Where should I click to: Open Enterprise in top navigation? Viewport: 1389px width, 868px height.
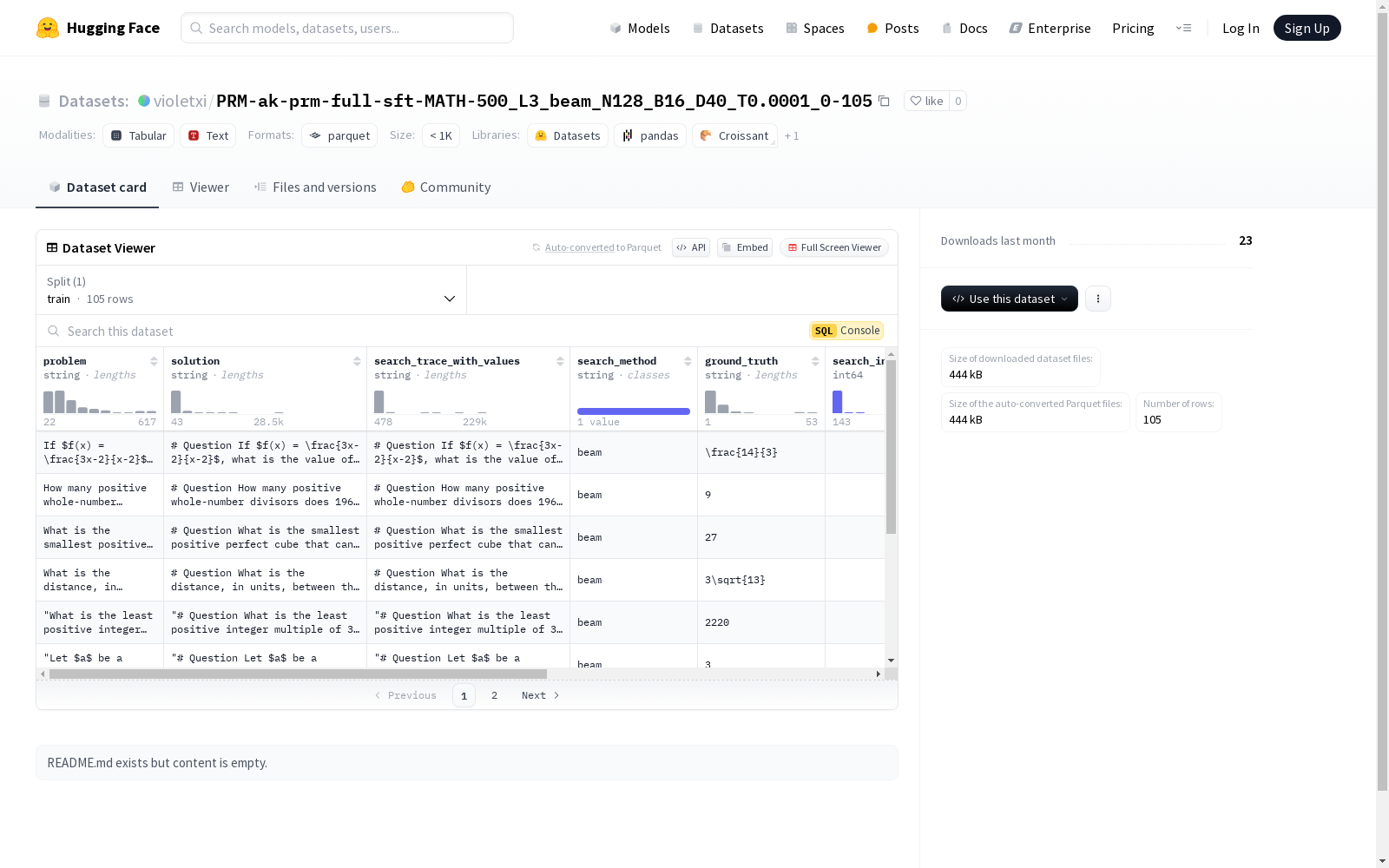(x=1050, y=28)
